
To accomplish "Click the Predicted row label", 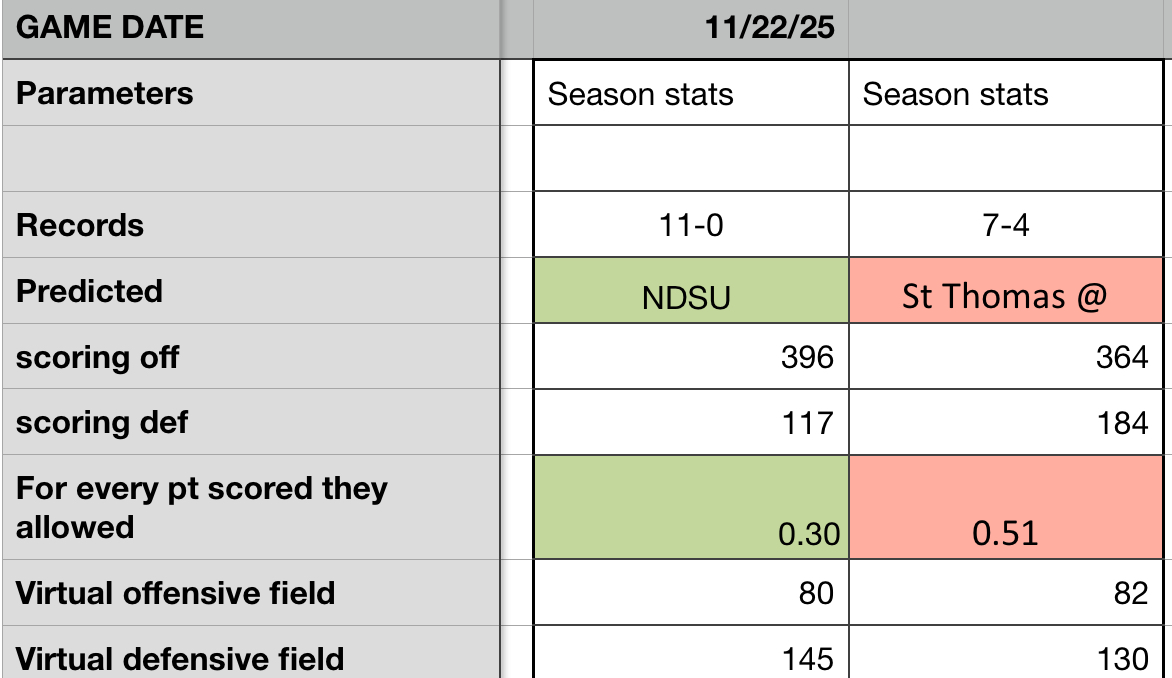I will [250, 291].
